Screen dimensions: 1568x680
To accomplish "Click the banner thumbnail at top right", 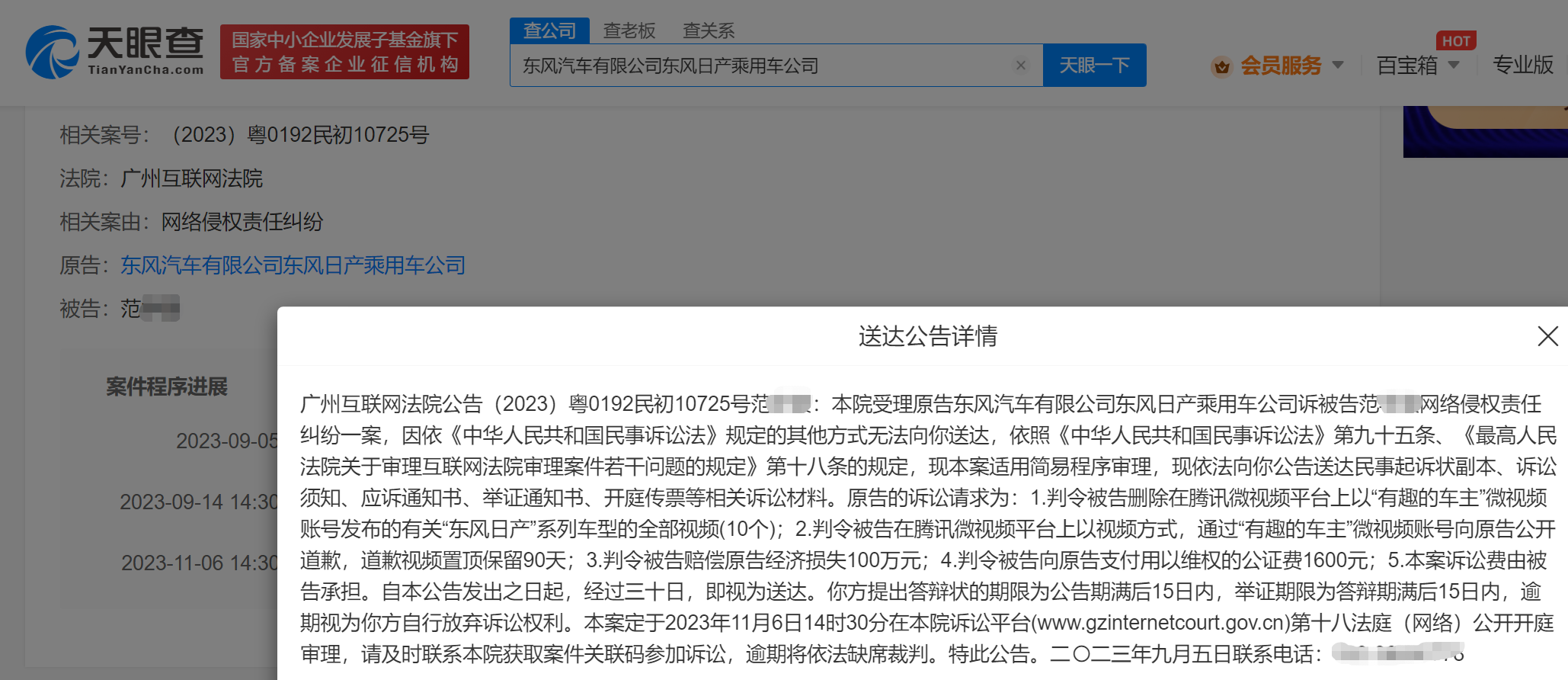I will pyautogui.click(x=1485, y=132).
